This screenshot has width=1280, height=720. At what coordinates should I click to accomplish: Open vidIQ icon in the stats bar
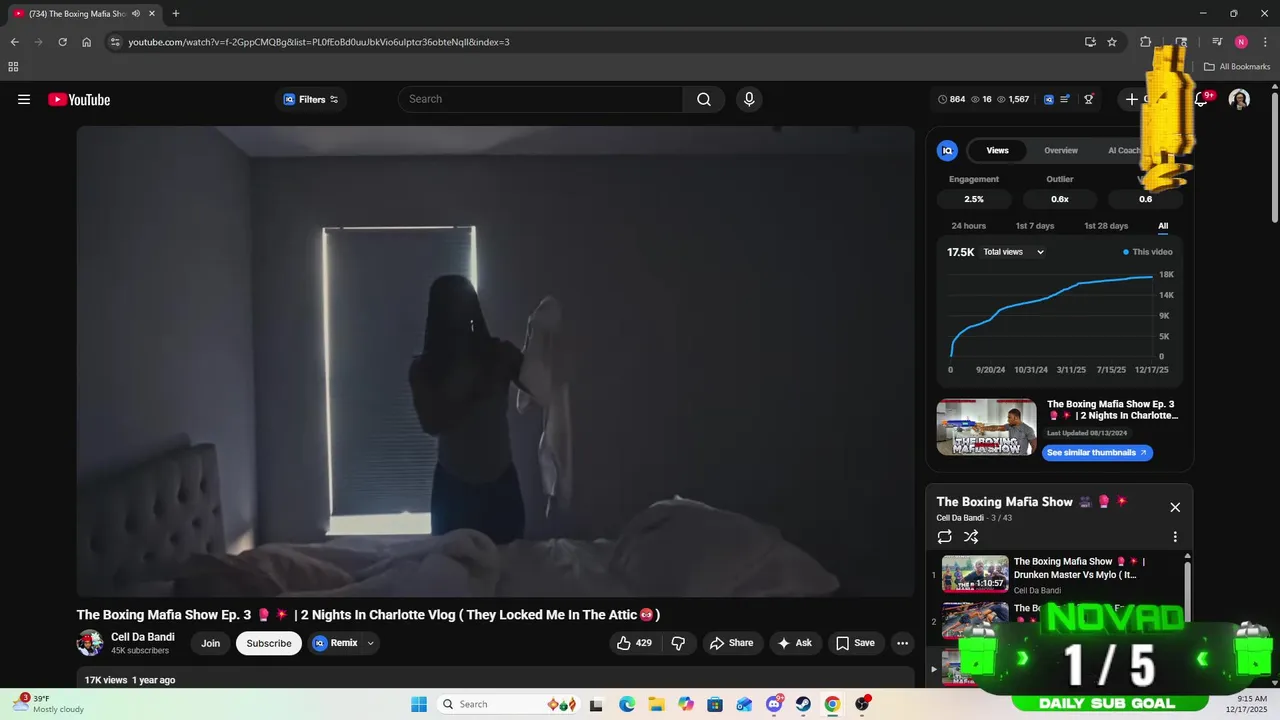tap(1049, 99)
